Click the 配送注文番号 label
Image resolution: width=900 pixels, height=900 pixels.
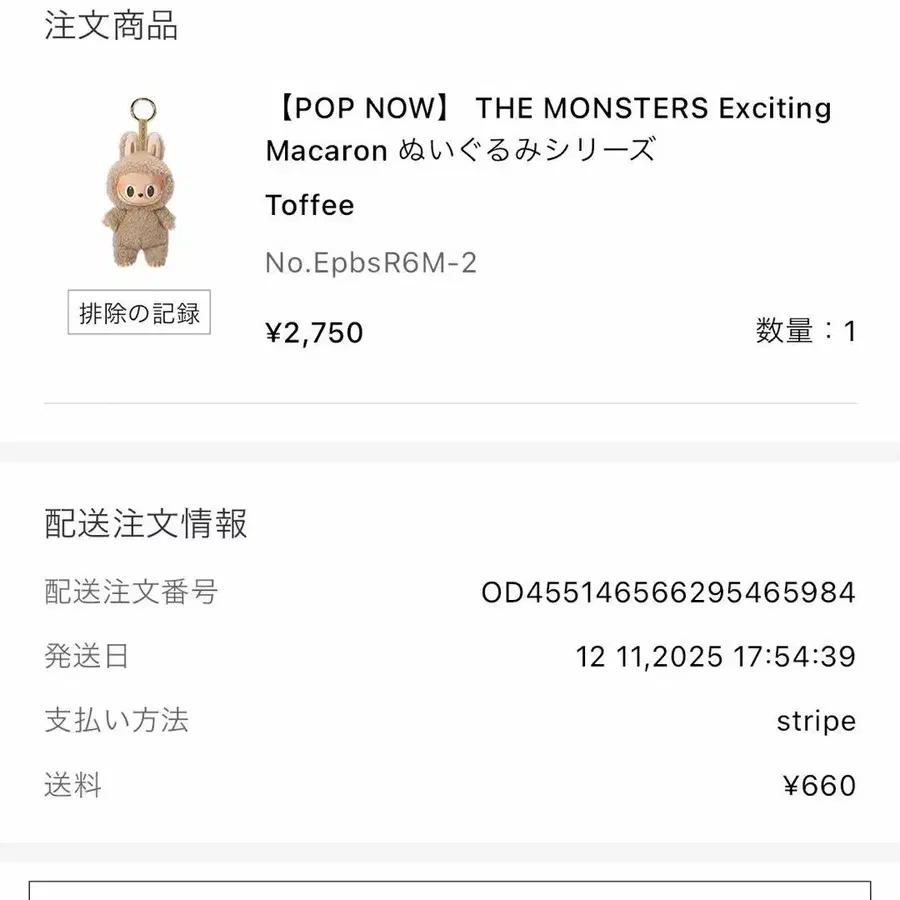point(131,592)
